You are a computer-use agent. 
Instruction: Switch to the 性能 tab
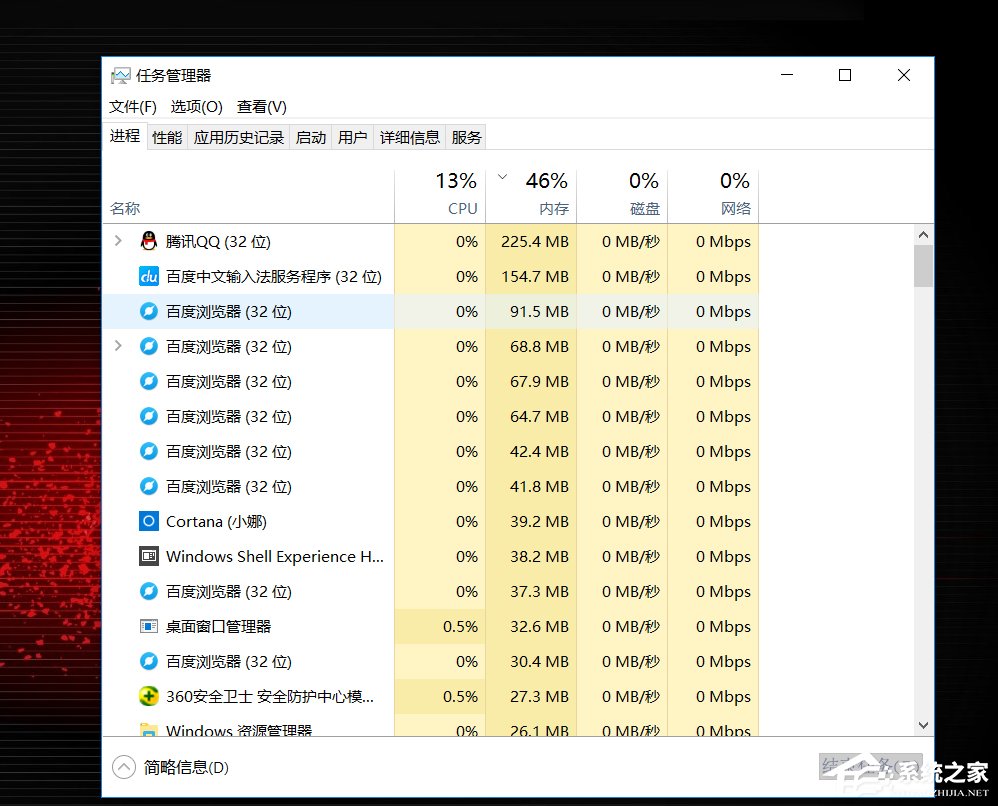pyautogui.click(x=166, y=137)
